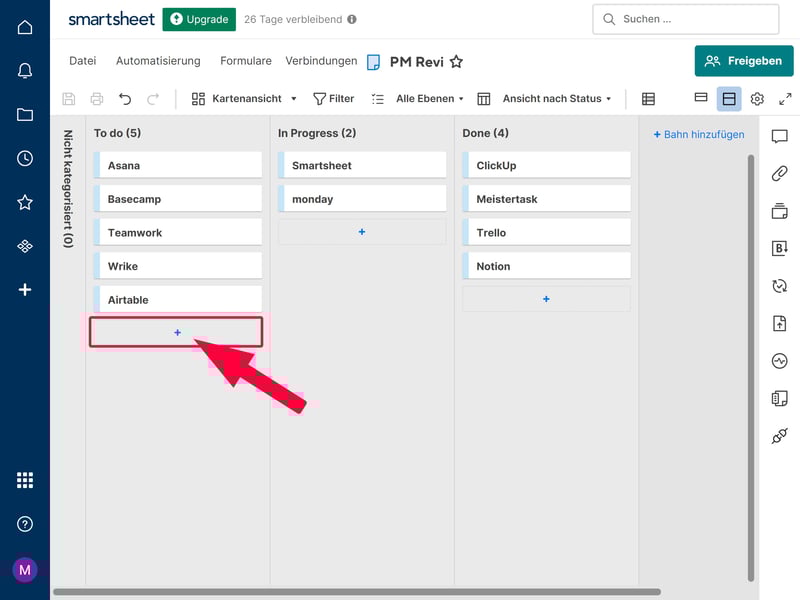Click the horizontal scrollbar at bottom
Screen dimensions: 800x600
click(356, 592)
